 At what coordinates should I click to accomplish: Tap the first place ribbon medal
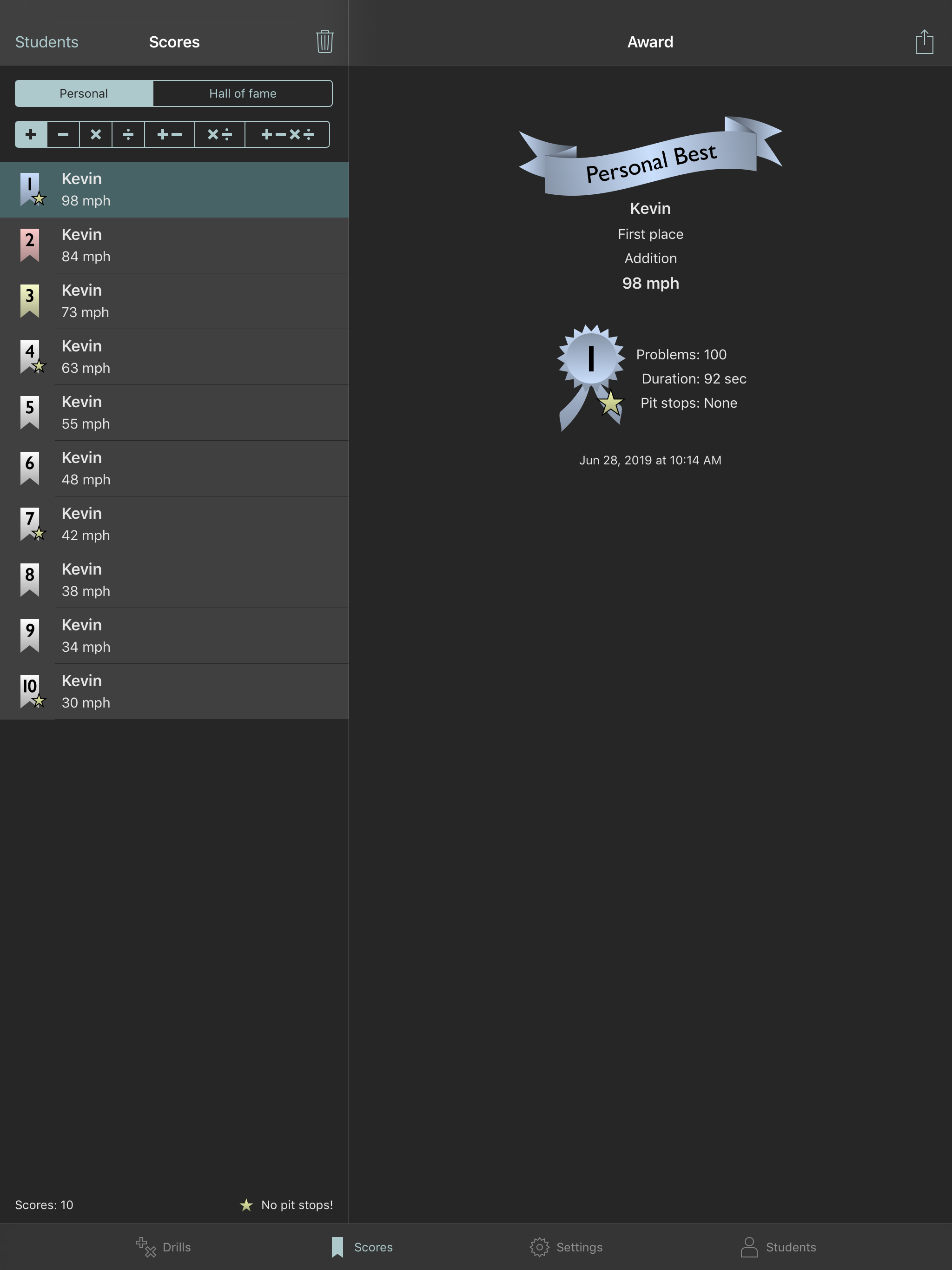[x=591, y=377]
